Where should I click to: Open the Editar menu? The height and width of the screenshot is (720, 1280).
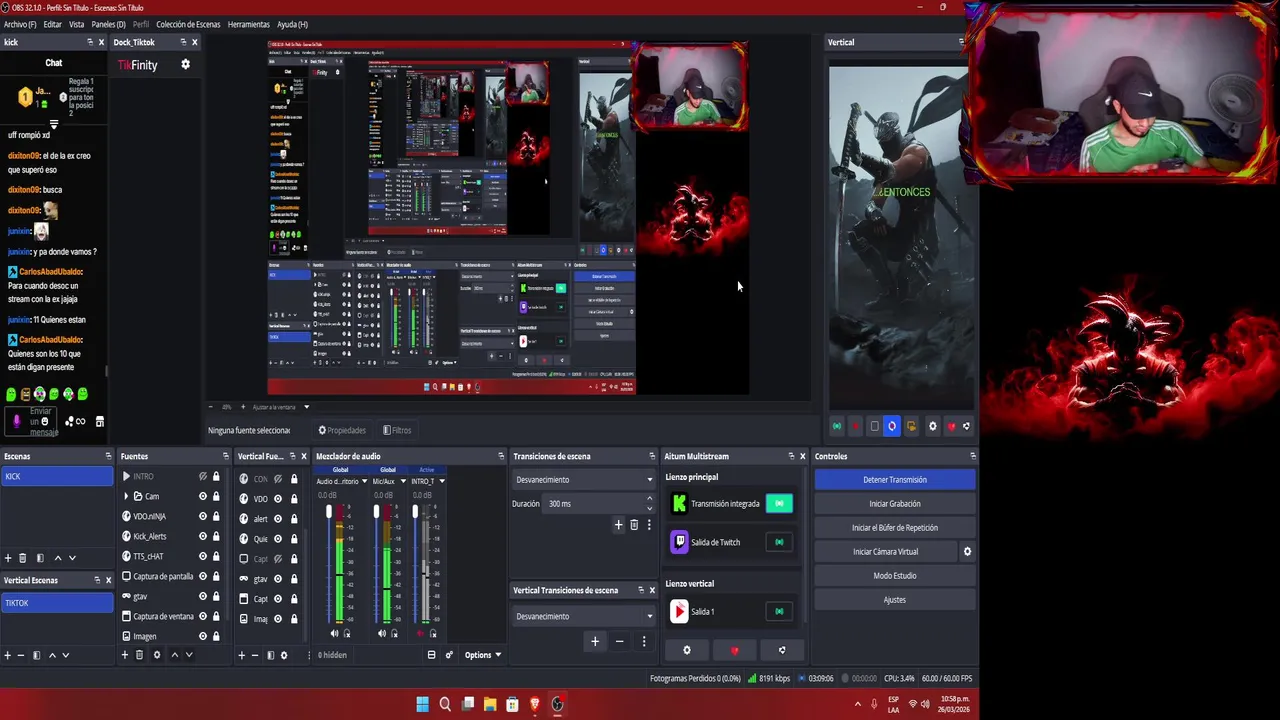click(x=52, y=24)
